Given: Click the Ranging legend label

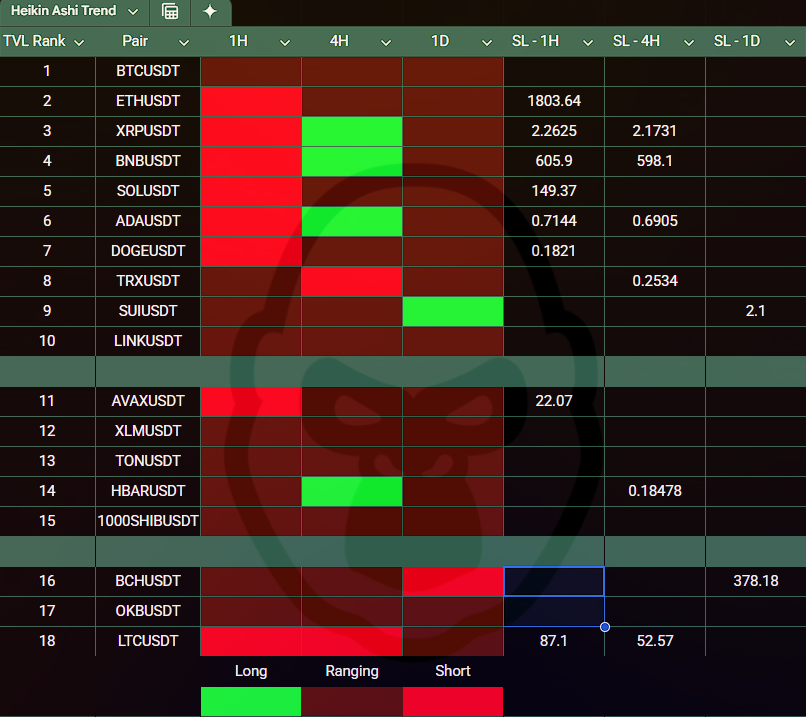Looking at the screenshot, I should coord(352,671).
